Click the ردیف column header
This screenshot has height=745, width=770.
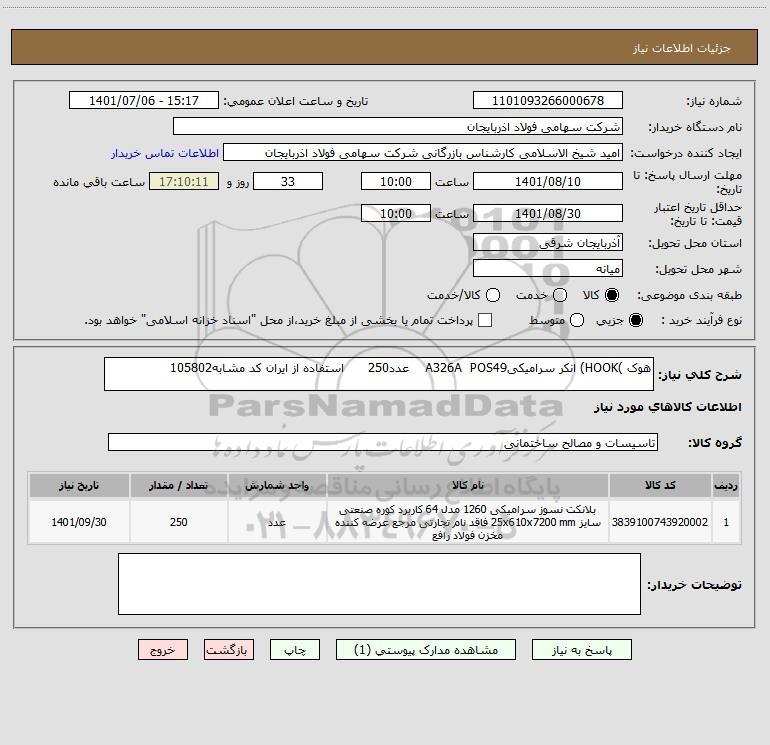(x=726, y=485)
